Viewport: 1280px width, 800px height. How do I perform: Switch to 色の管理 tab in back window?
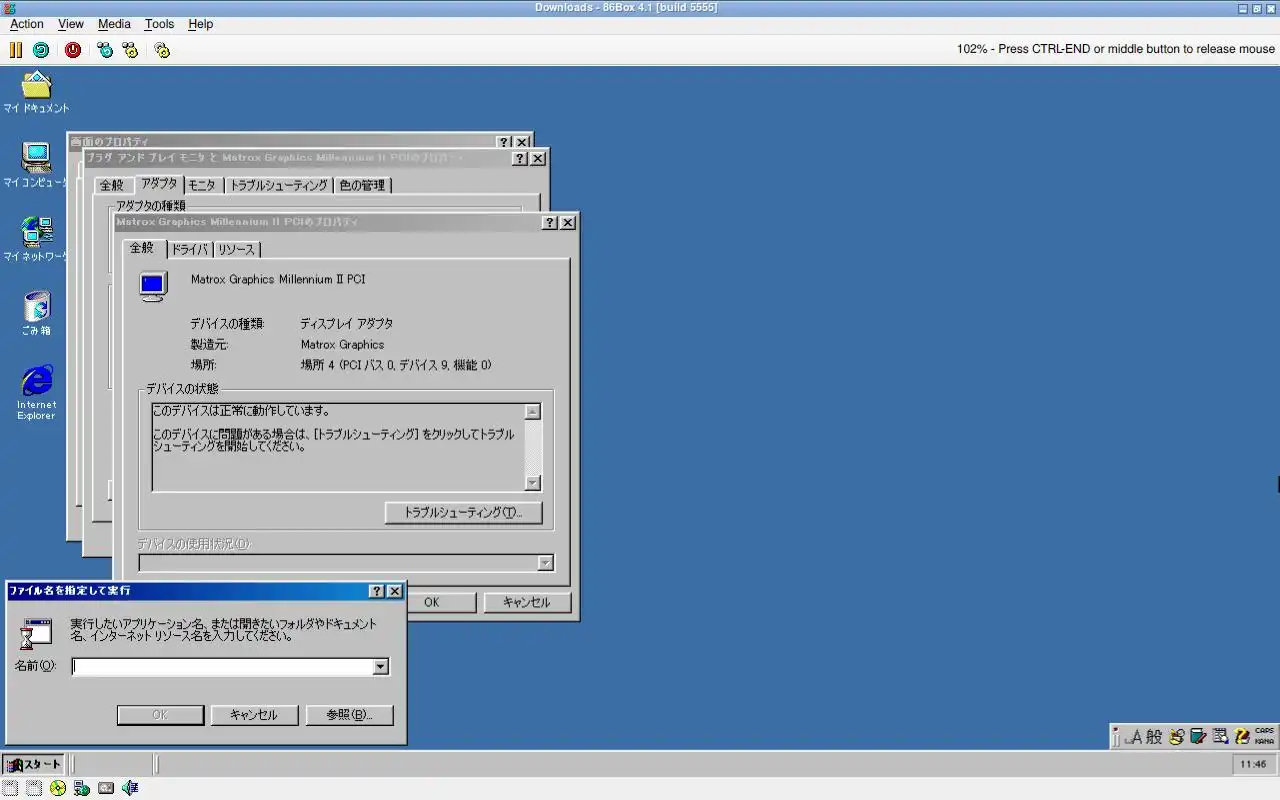[x=362, y=185]
